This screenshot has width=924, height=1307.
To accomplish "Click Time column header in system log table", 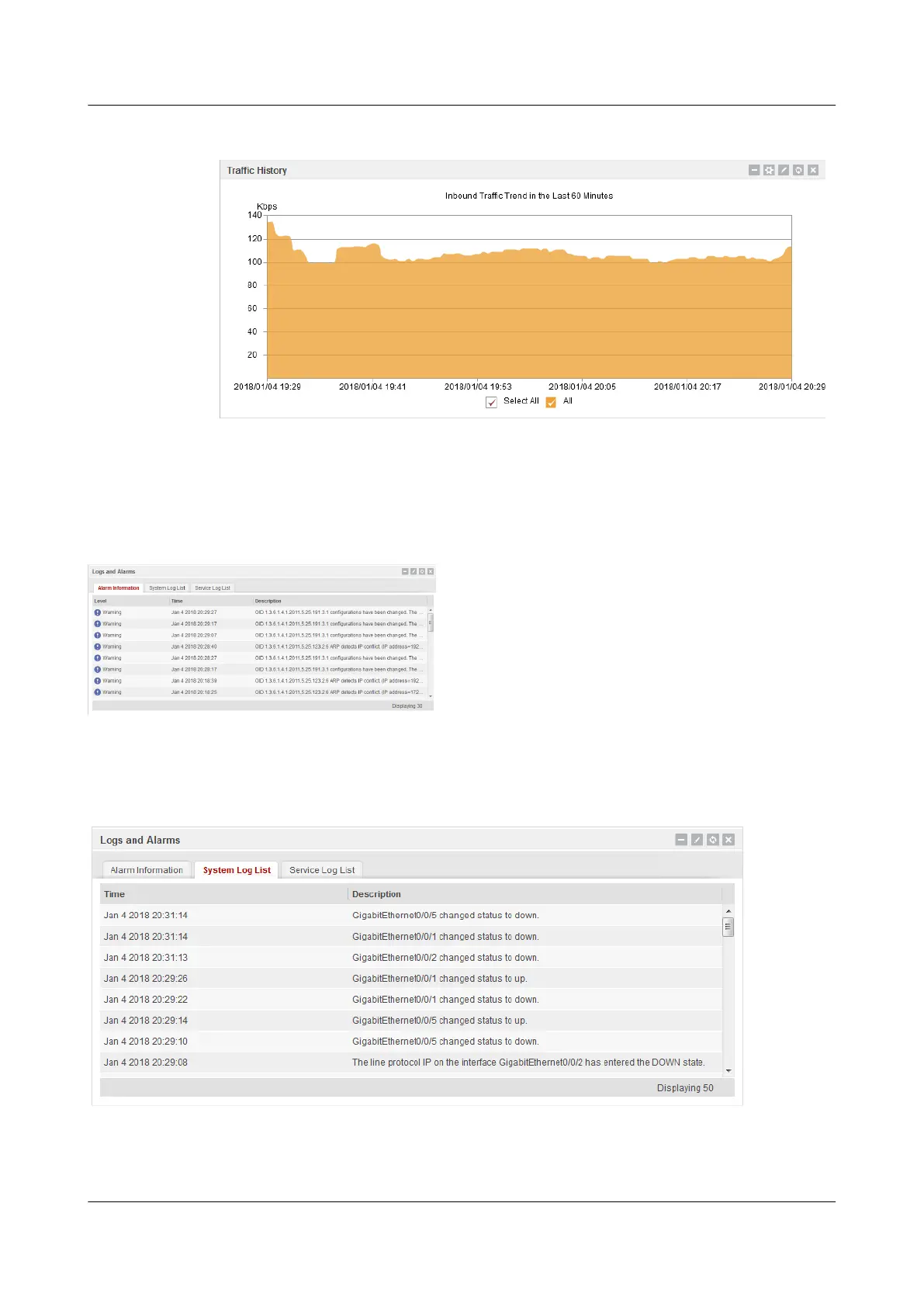I will 223,894.
